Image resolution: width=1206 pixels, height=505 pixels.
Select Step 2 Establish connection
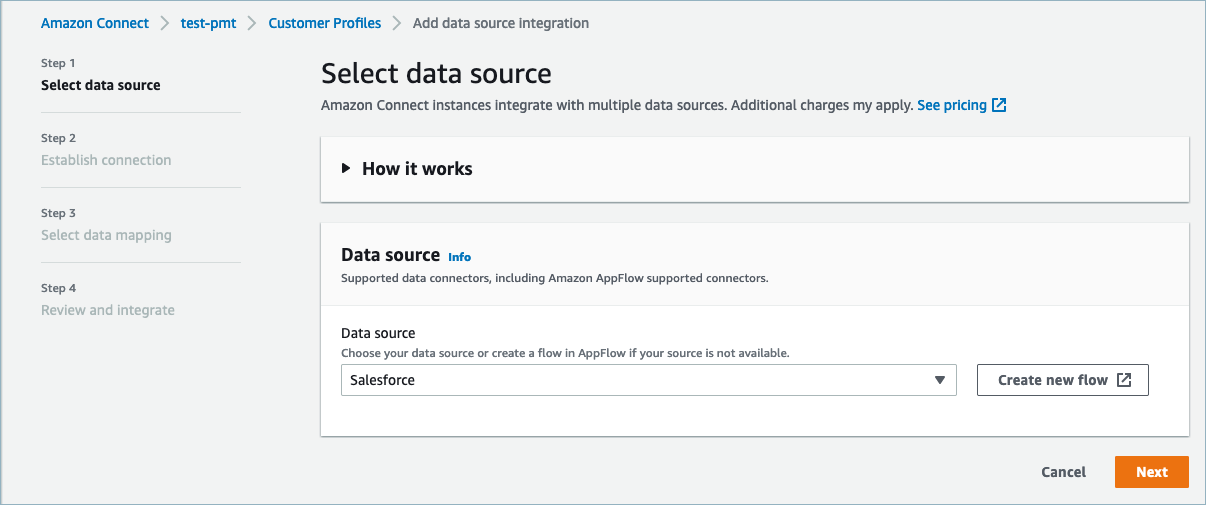click(106, 160)
